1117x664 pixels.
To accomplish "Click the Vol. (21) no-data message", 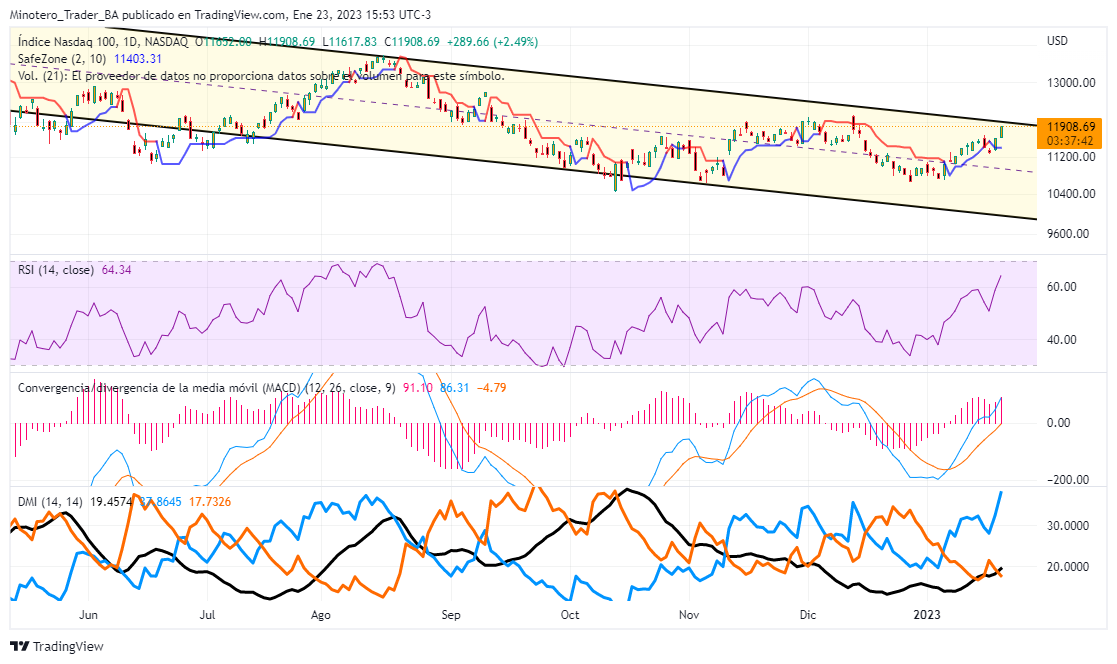I will (x=261, y=76).
